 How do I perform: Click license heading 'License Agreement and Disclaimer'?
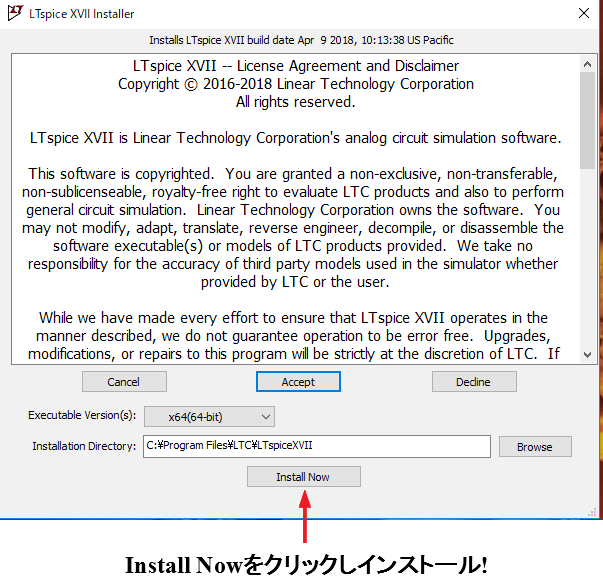click(x=348, y=66)
